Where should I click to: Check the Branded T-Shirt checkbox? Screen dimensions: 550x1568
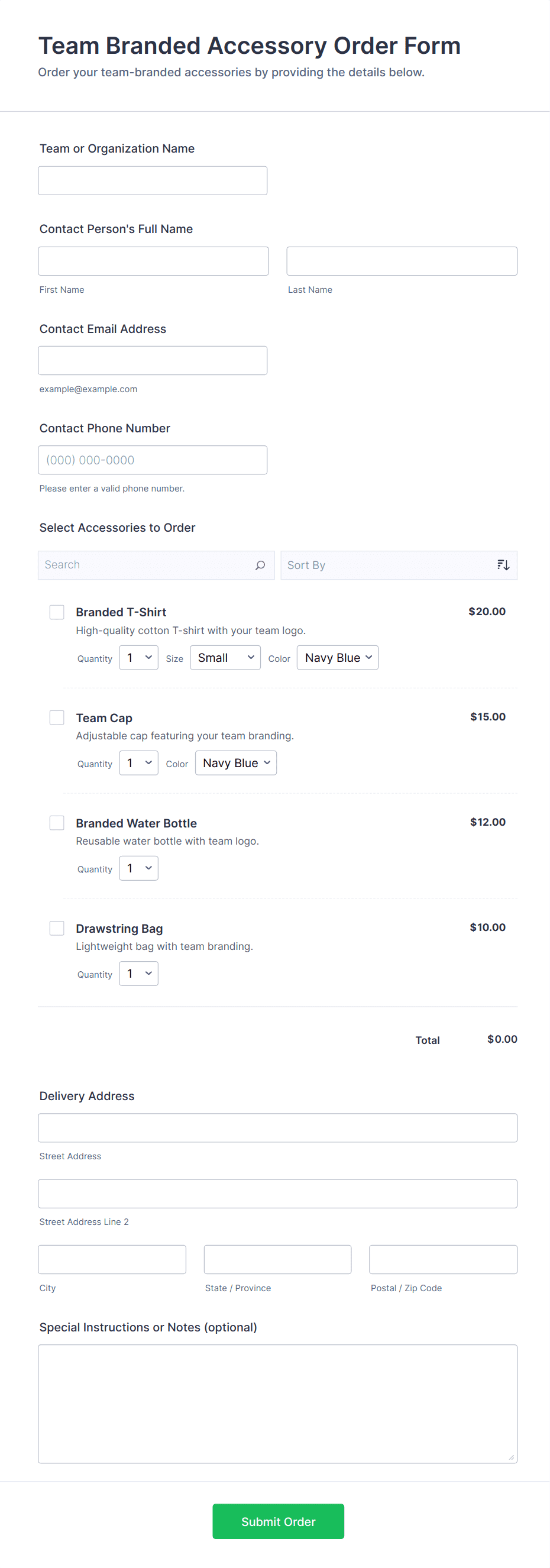[57, 612]
